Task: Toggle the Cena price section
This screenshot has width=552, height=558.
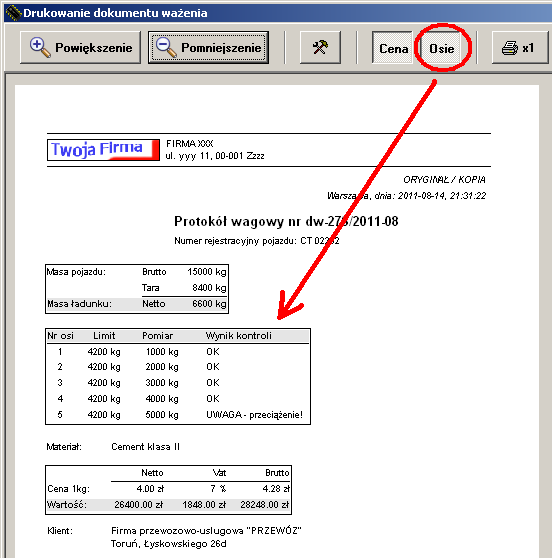Action: [393, 48]
